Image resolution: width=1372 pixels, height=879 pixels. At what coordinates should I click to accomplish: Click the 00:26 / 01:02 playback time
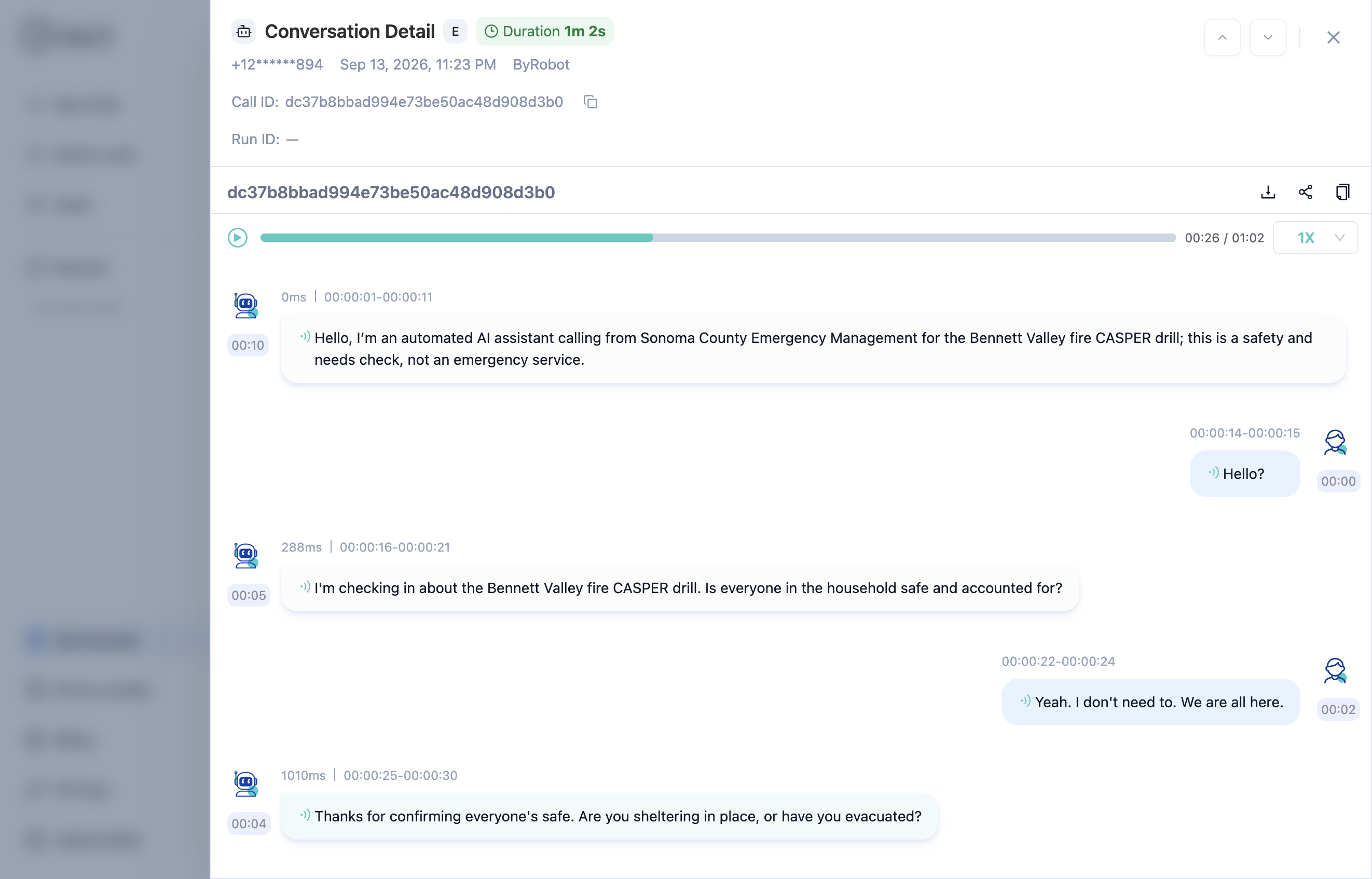1224,238
